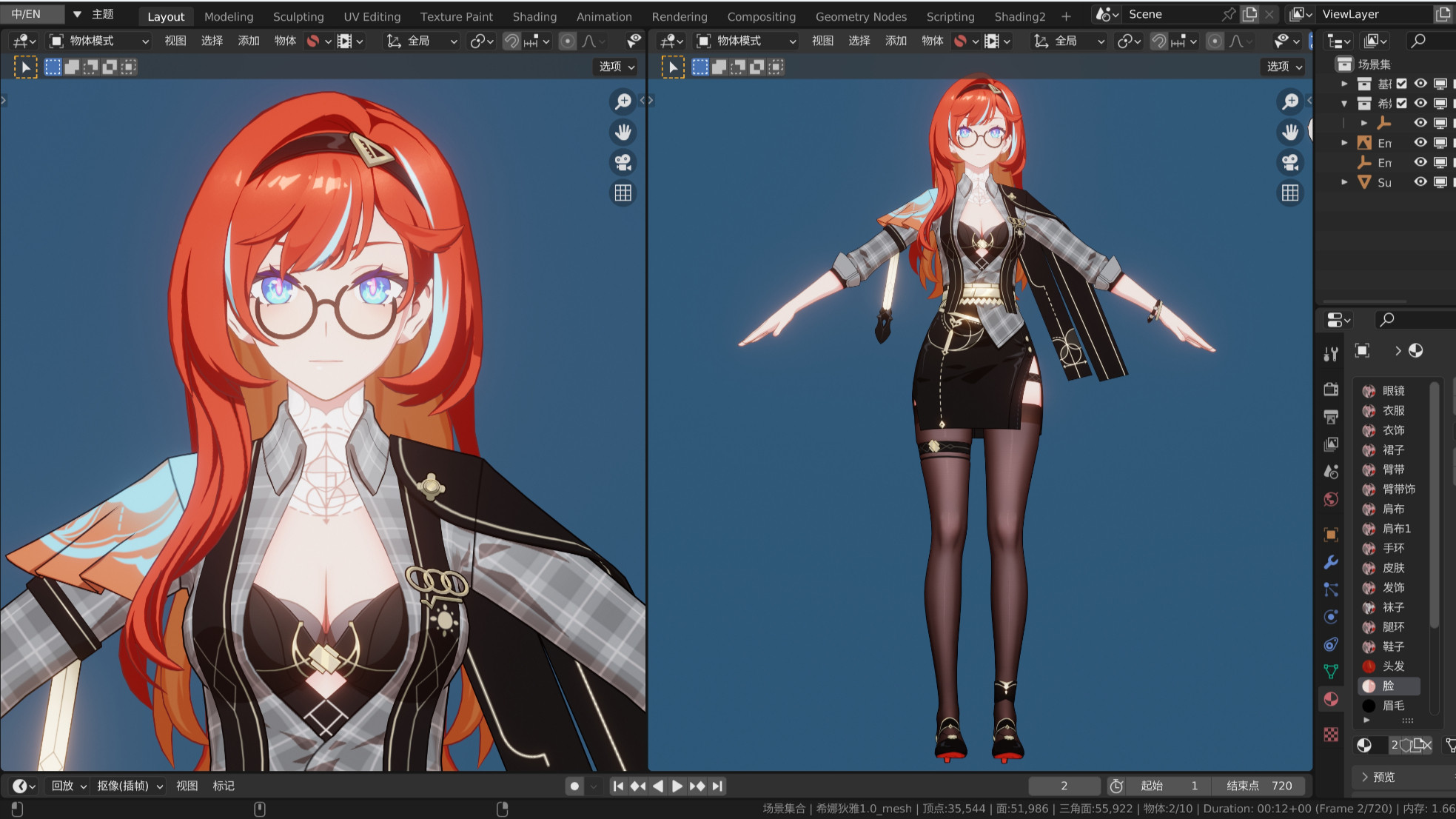This screenshot has height=819, width=1456.
Task: Hide the Su object with eye icon
Action: point(1420,181)
